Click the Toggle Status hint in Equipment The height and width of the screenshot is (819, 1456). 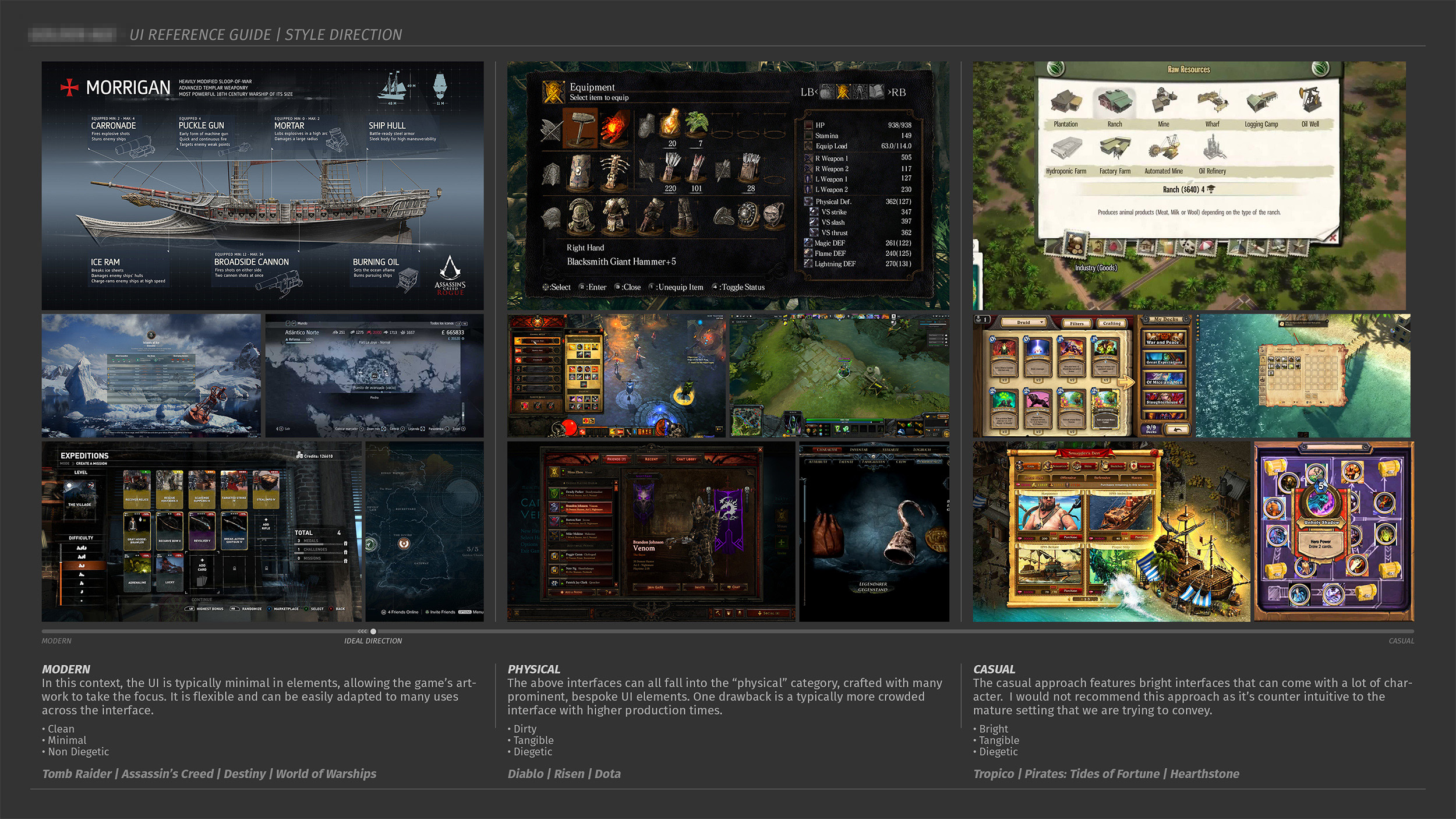coord(738,287)
